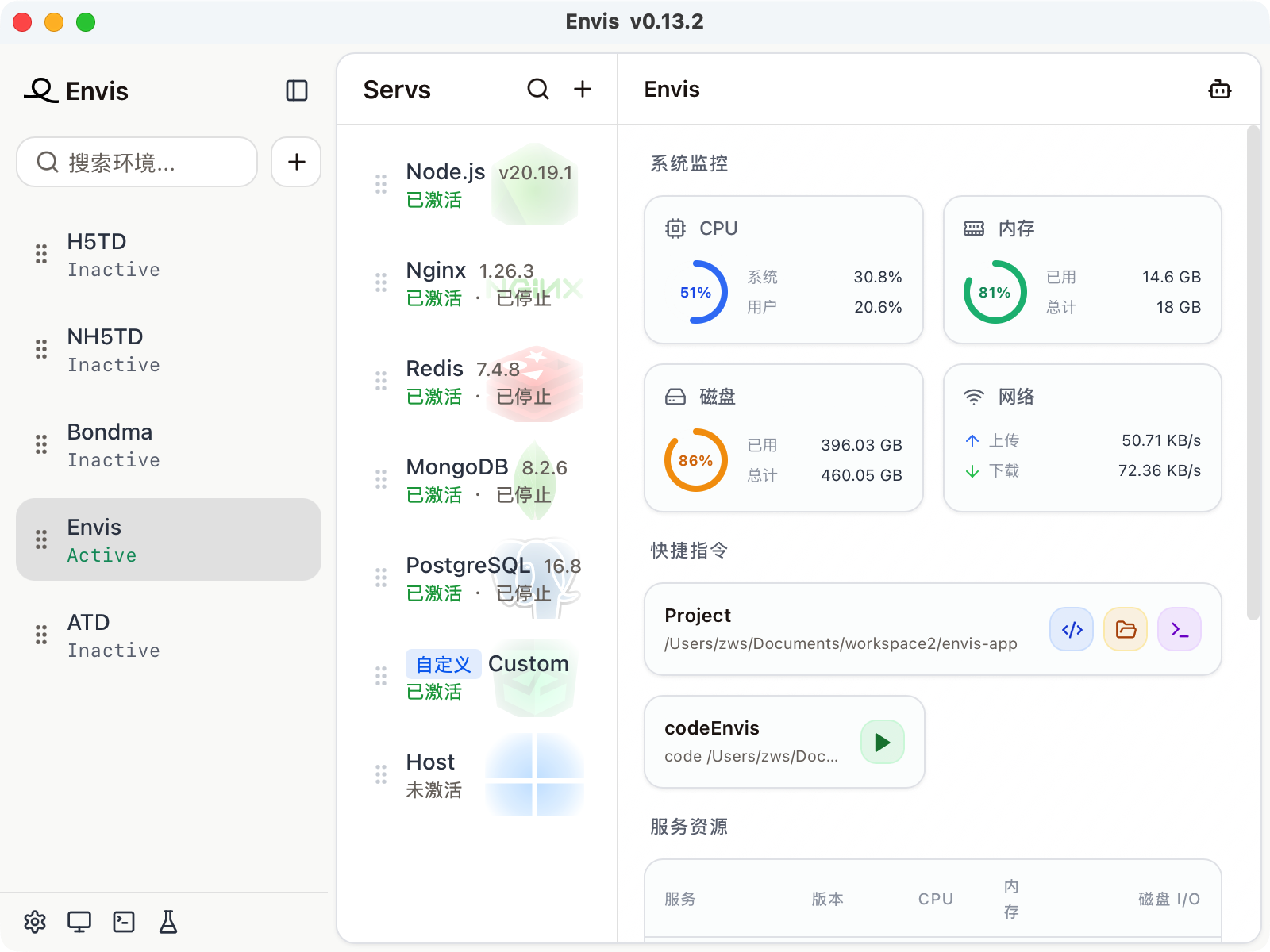1270x952 pixels.
Task: Click the codeEnvis command card
Action: (x=784, y=742)
